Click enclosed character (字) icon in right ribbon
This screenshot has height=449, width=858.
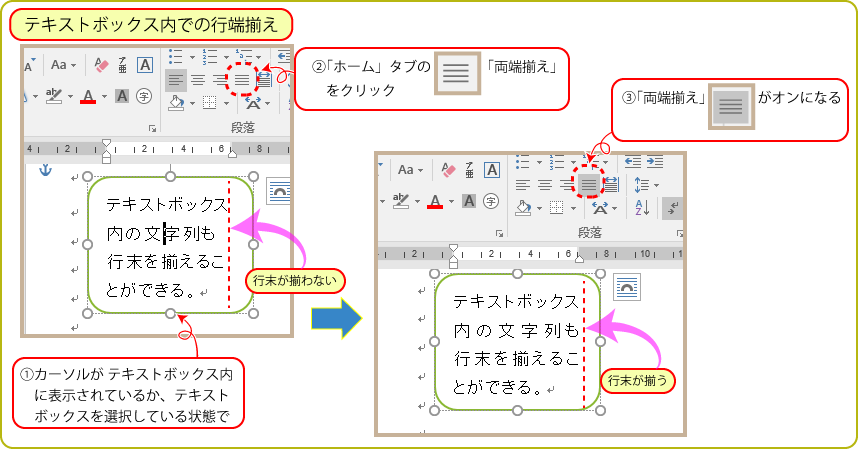click(x=491, y=201)
